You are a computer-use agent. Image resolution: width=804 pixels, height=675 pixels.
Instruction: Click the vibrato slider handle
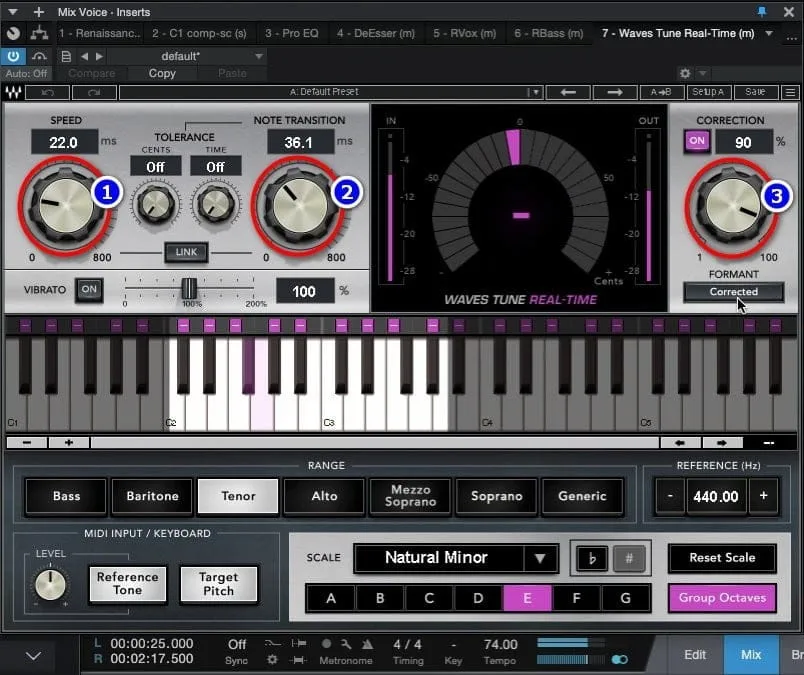[x=189, y=288]
